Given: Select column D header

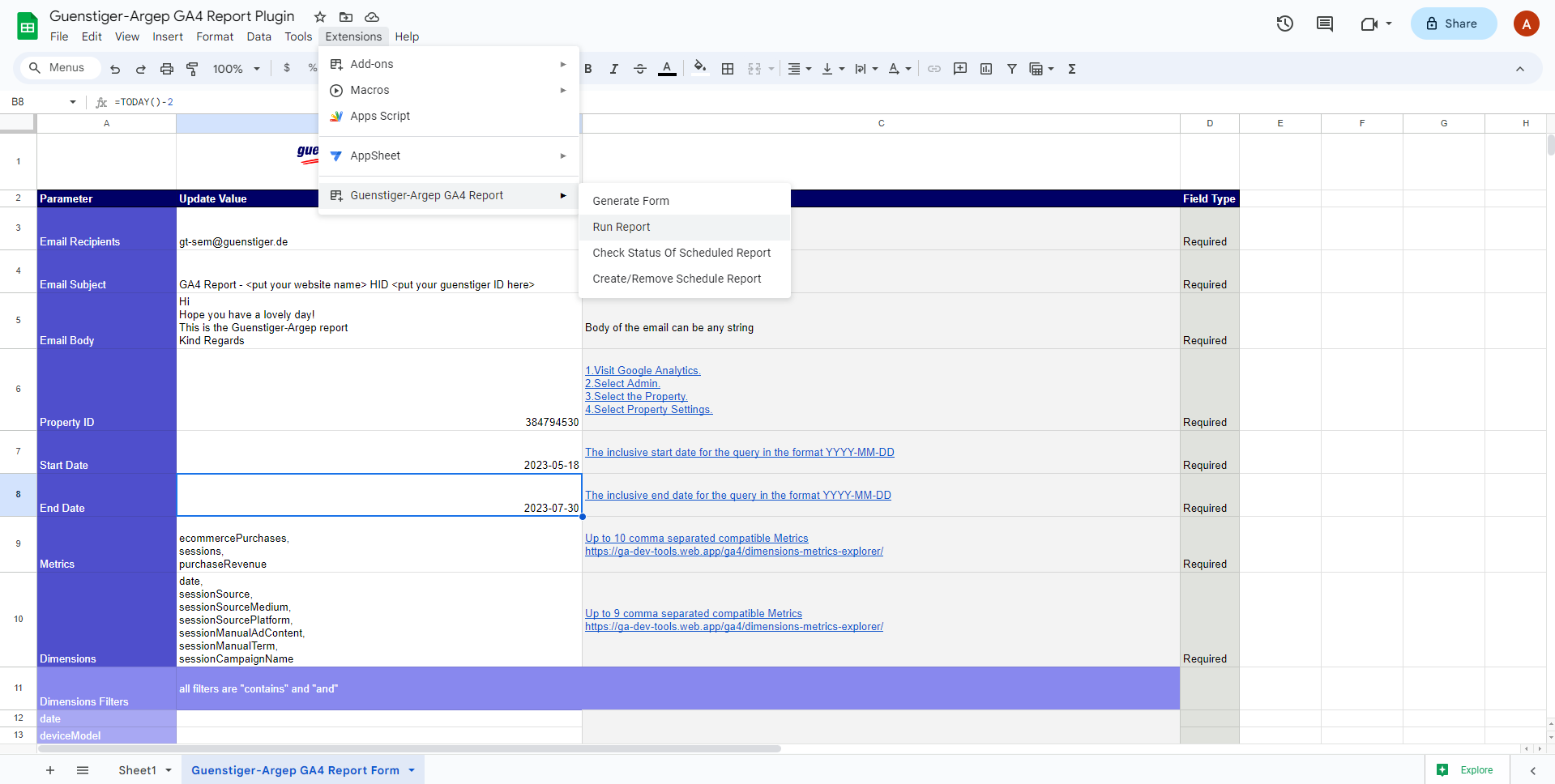Looking at the screenshot, I should tap(1210, 123).
